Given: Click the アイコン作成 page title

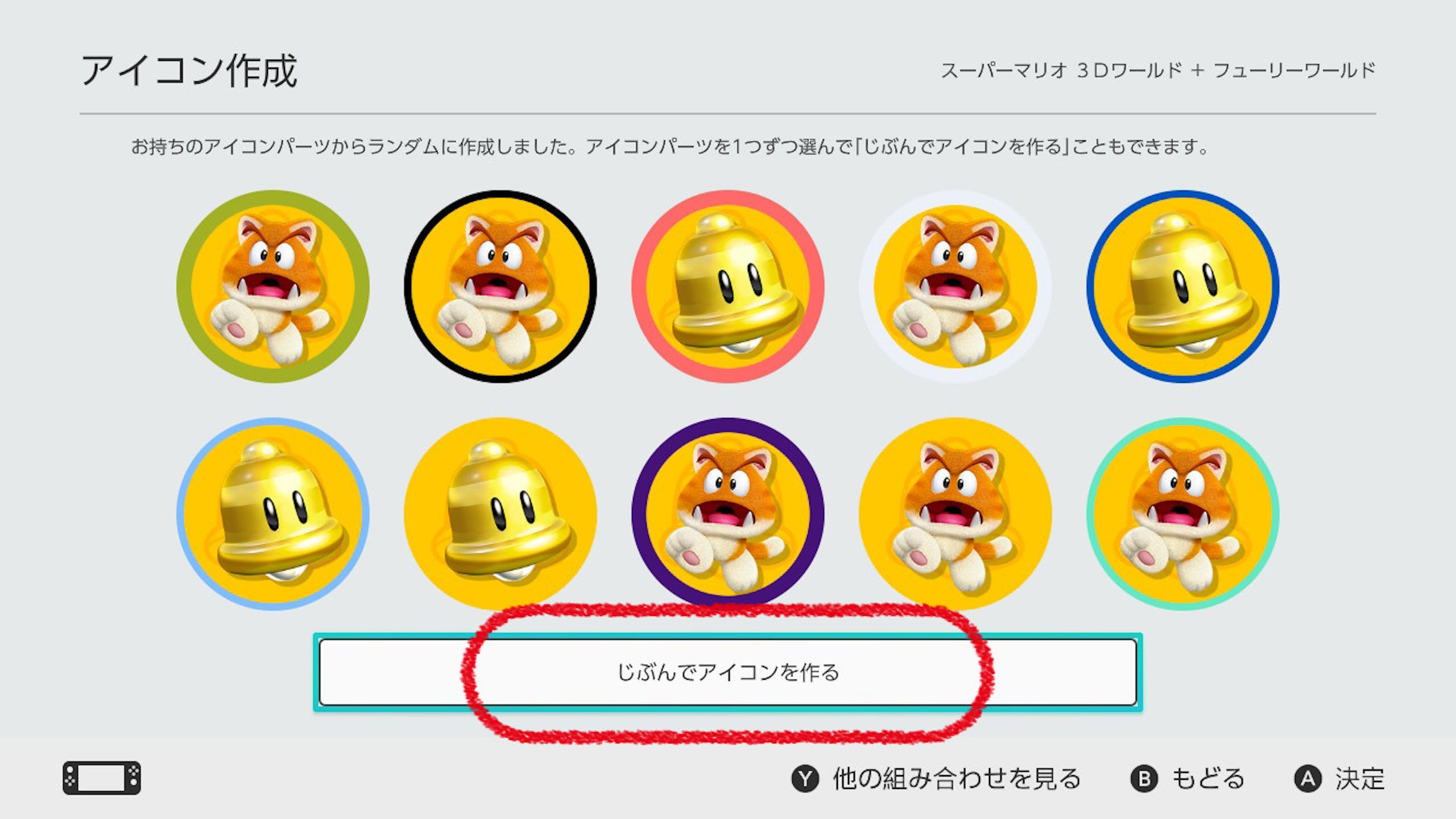Looking at the screenshot, I should 189,71.
